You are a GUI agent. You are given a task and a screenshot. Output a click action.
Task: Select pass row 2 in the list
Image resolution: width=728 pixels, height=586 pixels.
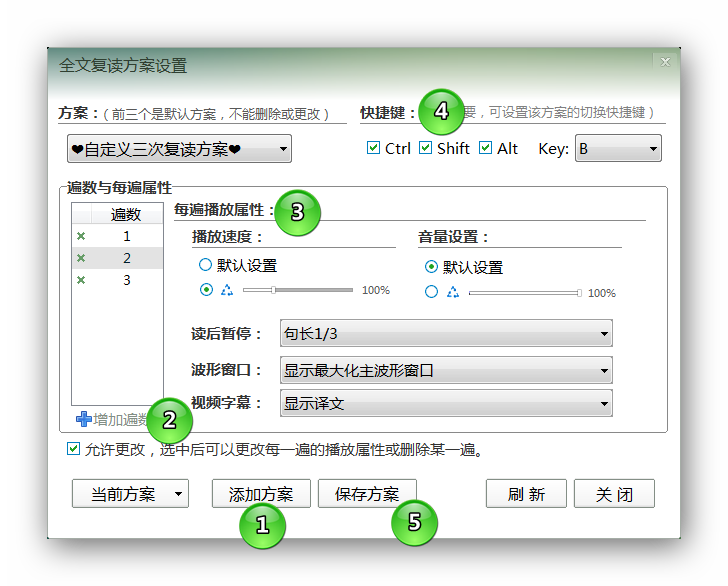pos(117,258)
